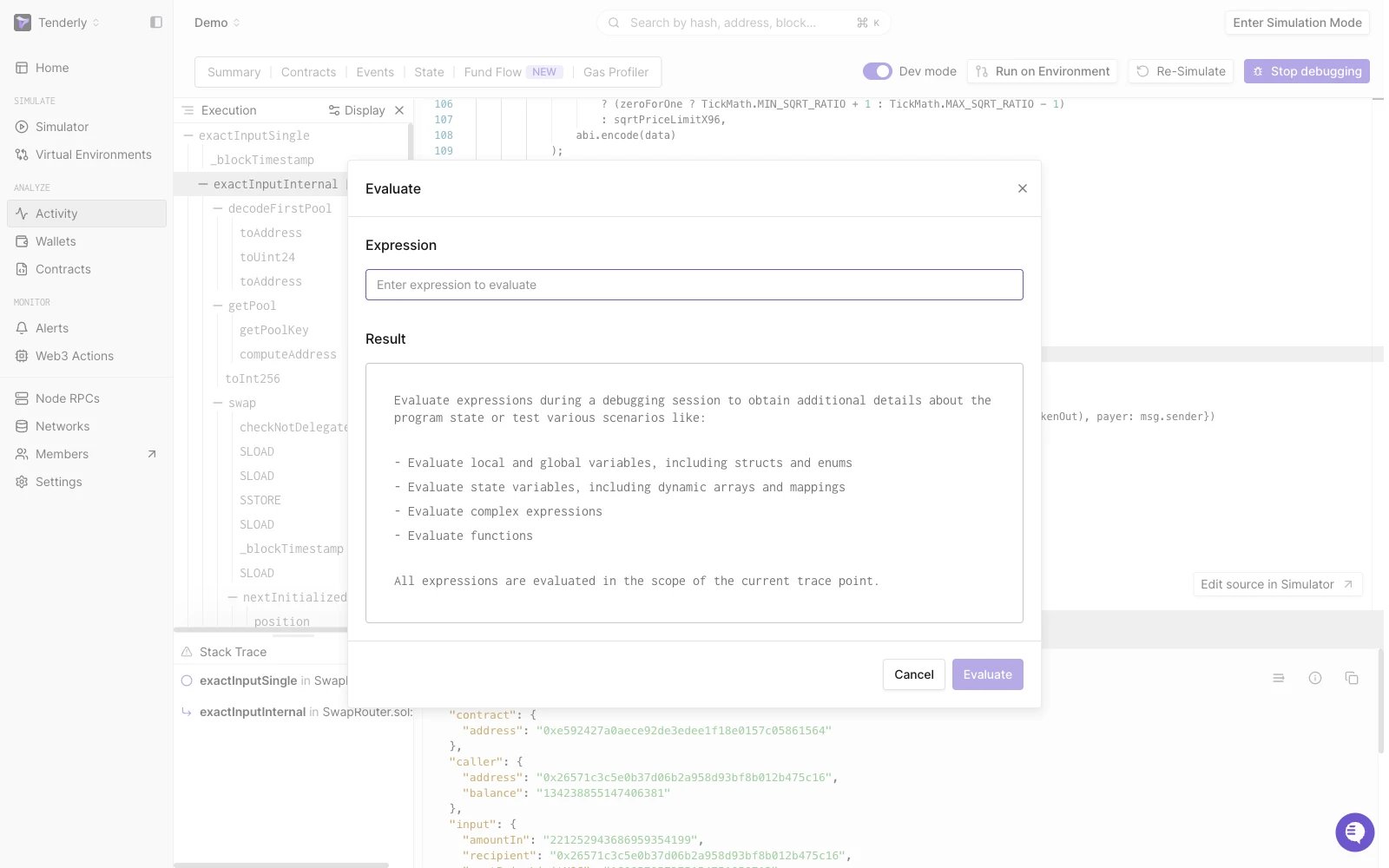Click exactInputInternal in the stack trace
Image resolution: width=1389 pixels, height=868 pixels.
253,712
